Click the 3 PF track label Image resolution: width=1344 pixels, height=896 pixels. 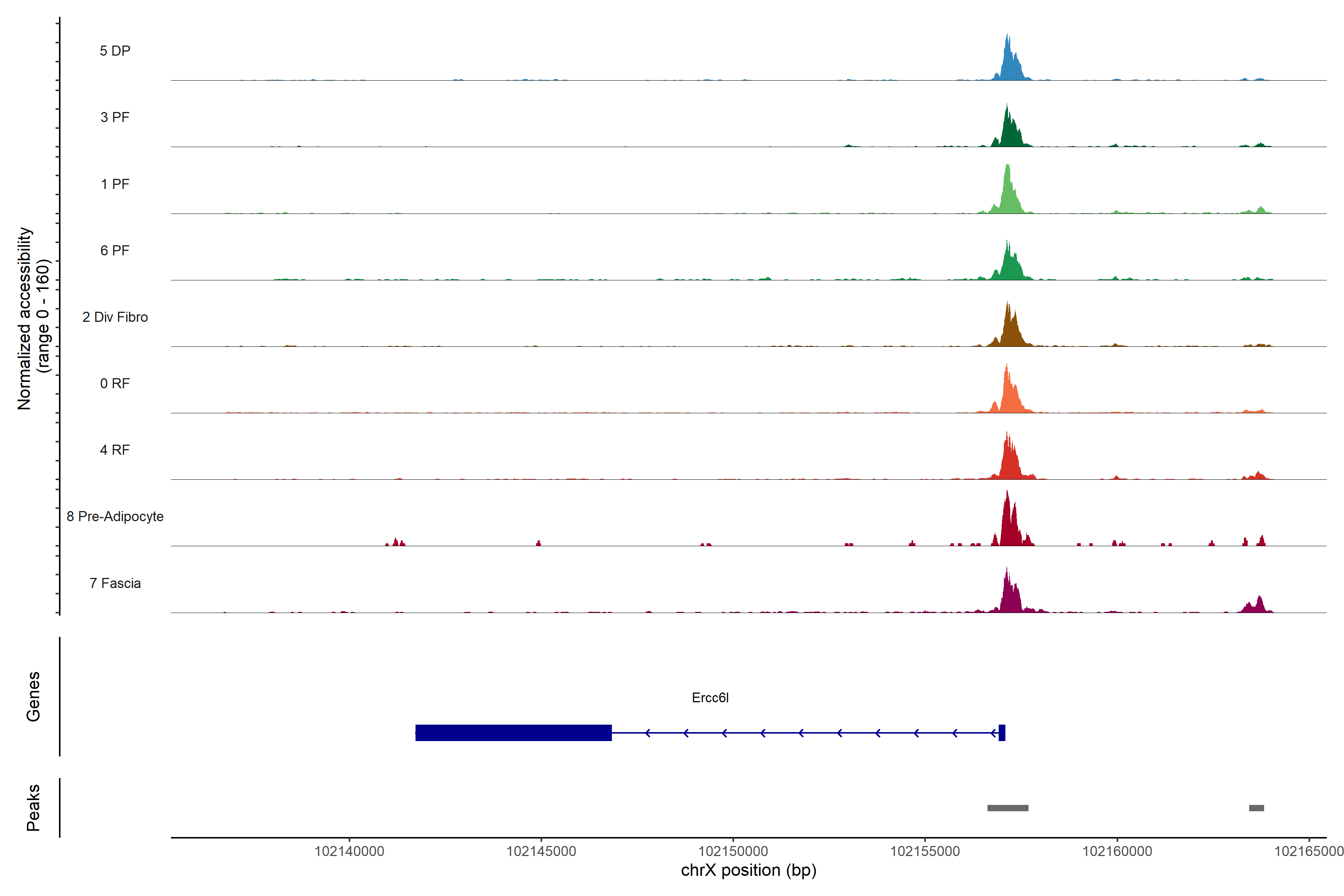[x=115, y=117]
